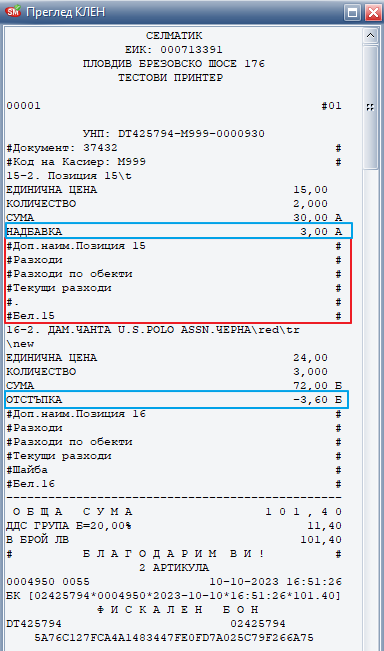Click the 5A76C127FCA4A1483447FE0FD7A025C79F266A75 hash line
The image size is (384, 651).
coord(174,638)
